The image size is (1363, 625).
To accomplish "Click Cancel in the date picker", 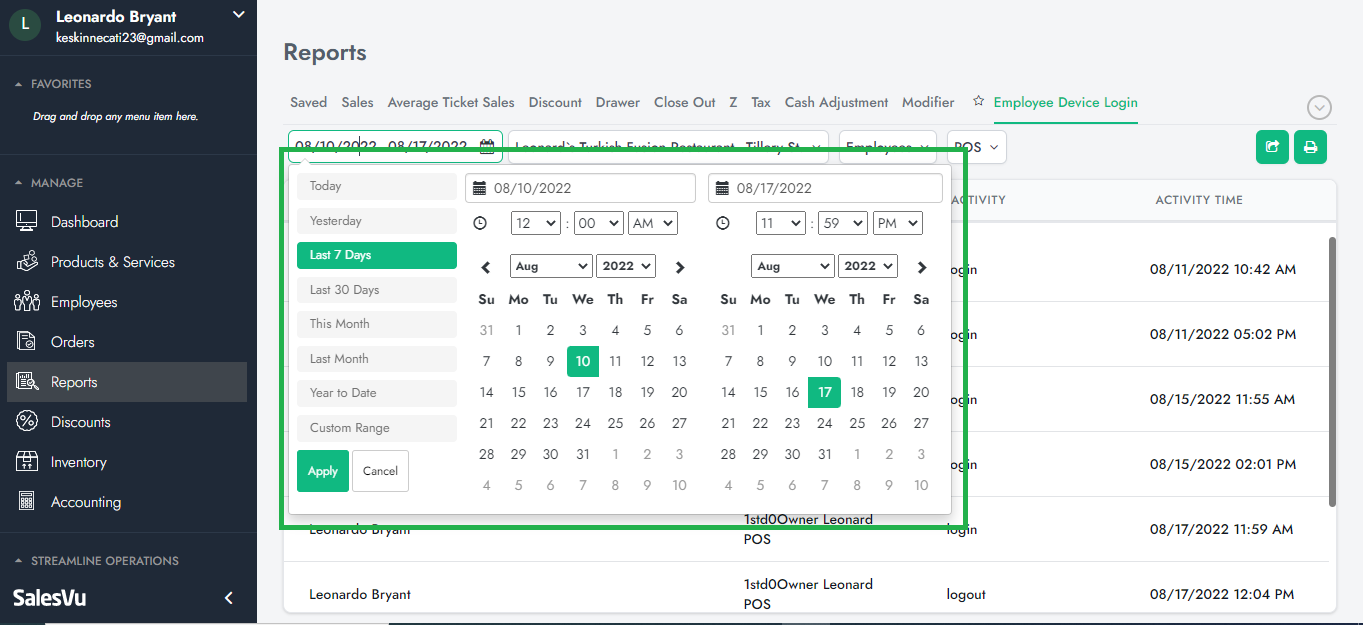I will [380, 471].
